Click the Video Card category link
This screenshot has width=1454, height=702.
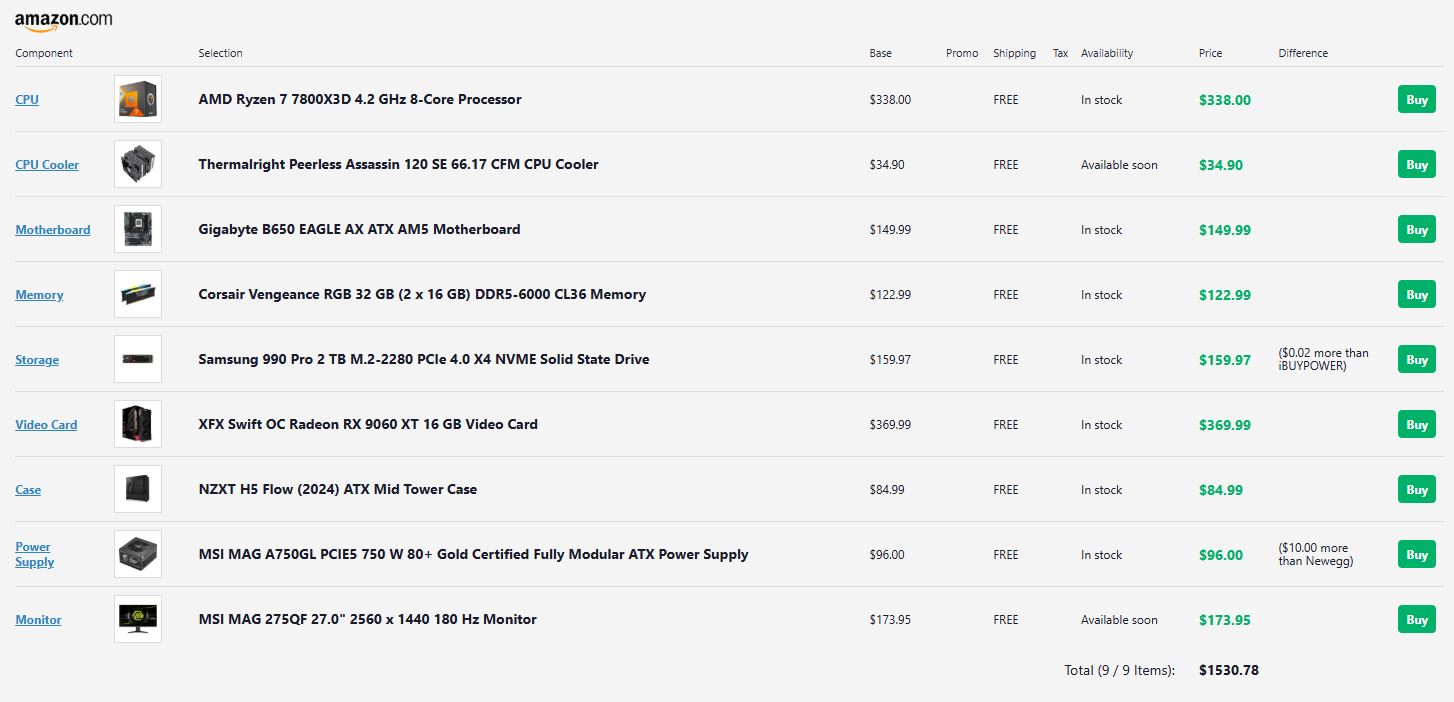coord(46,425)
